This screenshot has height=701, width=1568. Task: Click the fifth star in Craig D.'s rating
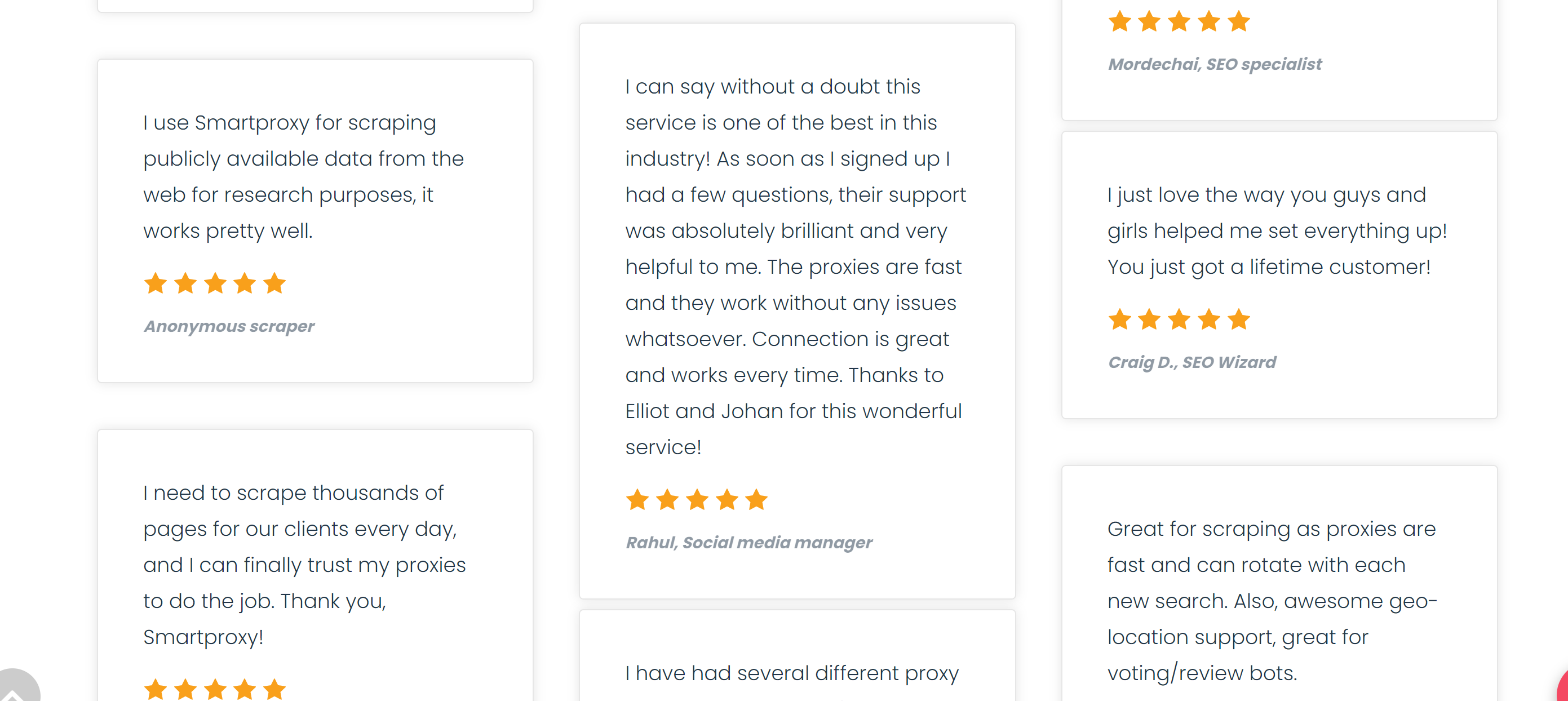1238,319
